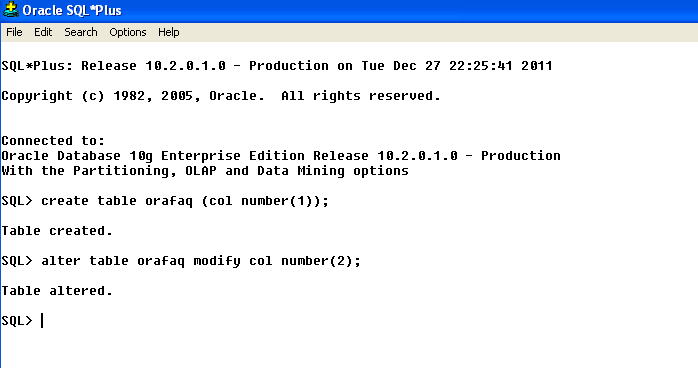Click the Copyright 1982, 2005 Oracle line
This screenshot has width=698, height=368.
221,96
